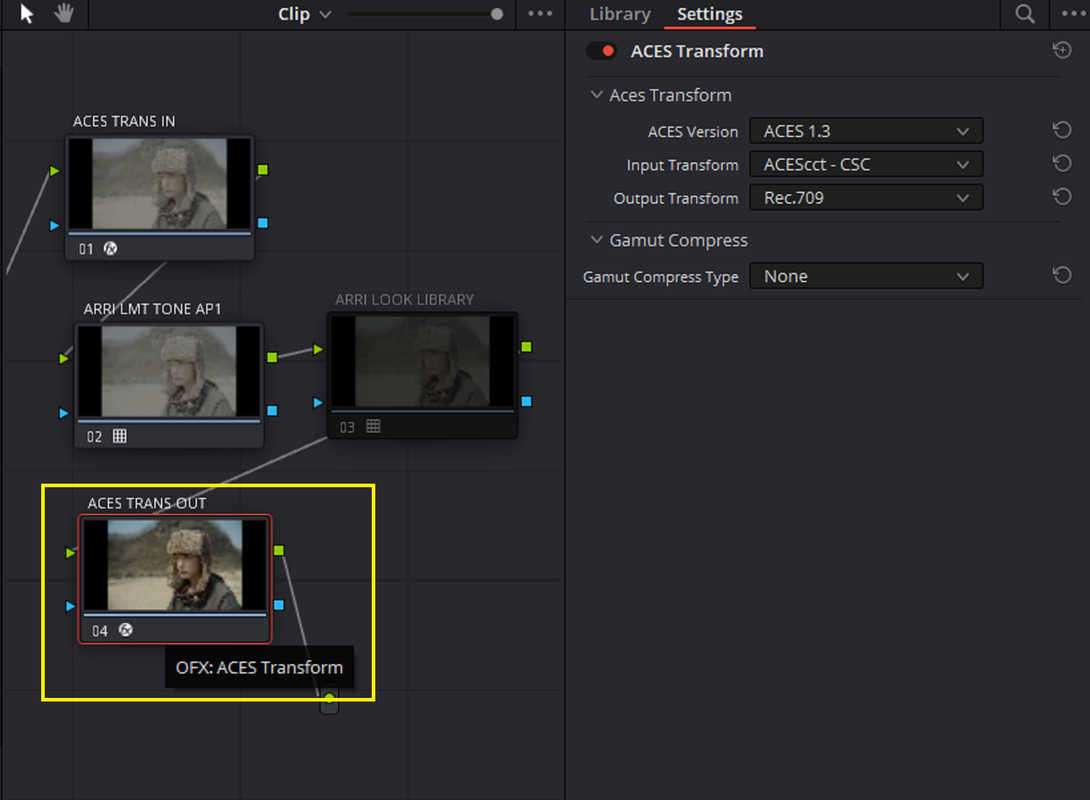Open the Output Transform dropdown

pyautogui.click(x=865, y=197)
